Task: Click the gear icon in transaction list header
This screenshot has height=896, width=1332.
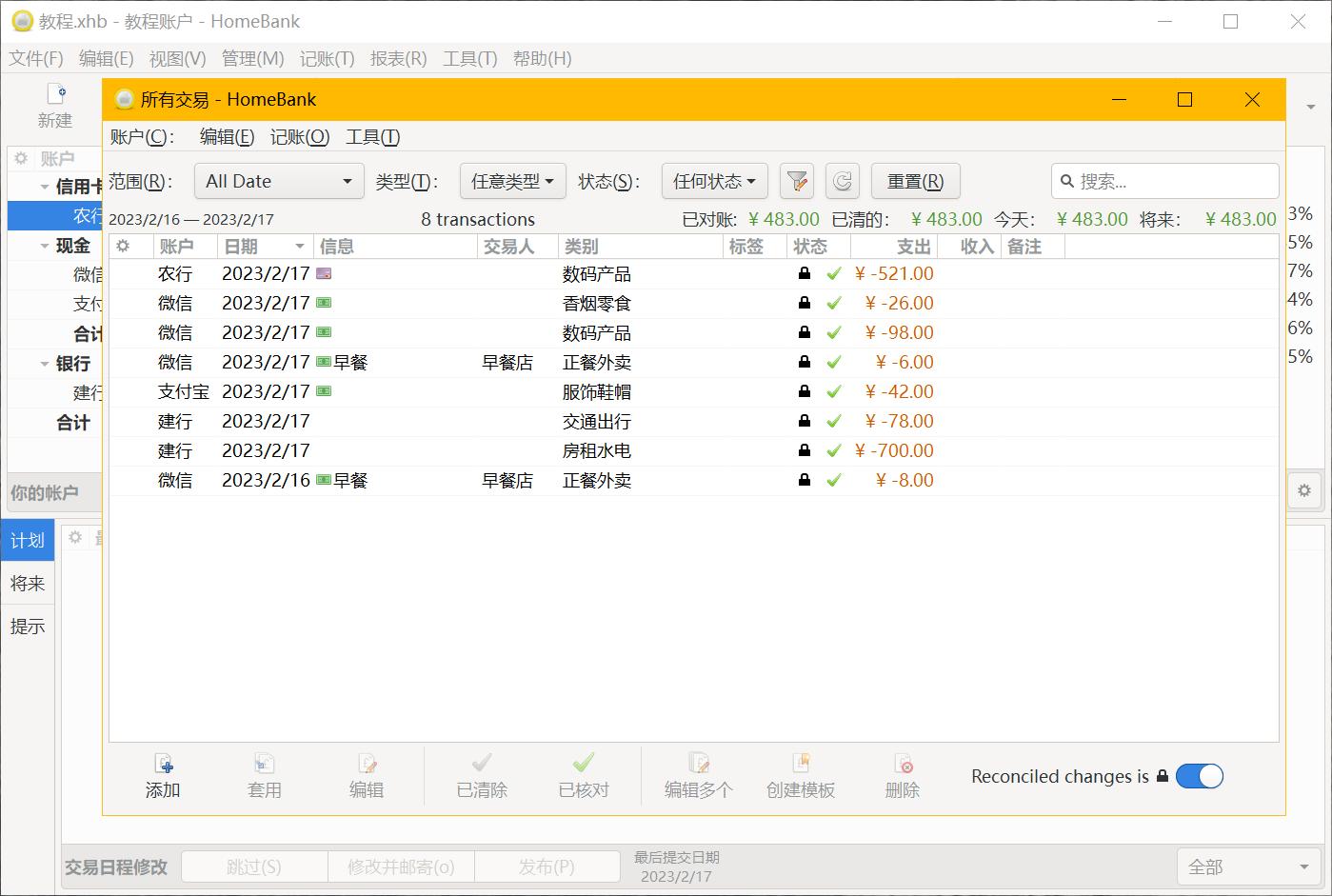Action: click(123, 247)
